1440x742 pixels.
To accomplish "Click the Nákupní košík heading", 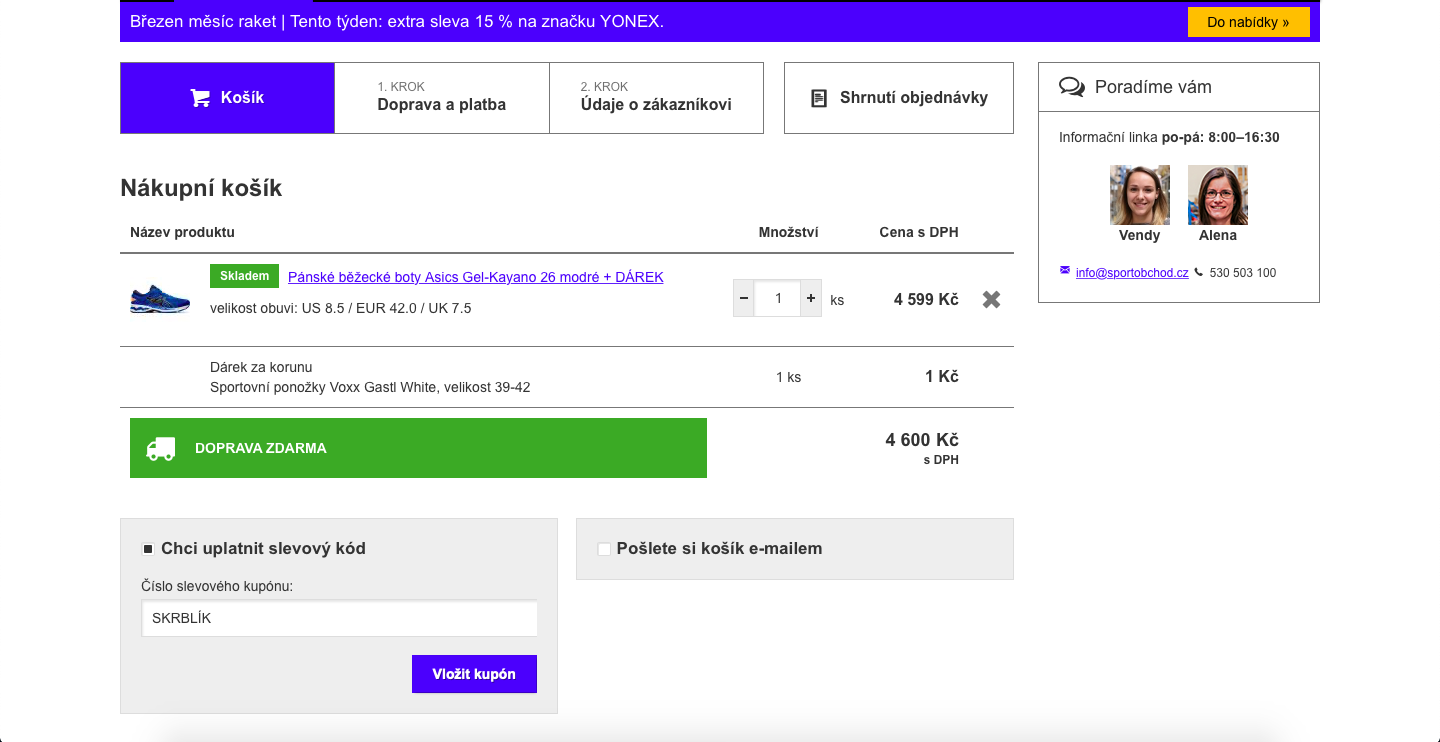I will click(201, 188).
